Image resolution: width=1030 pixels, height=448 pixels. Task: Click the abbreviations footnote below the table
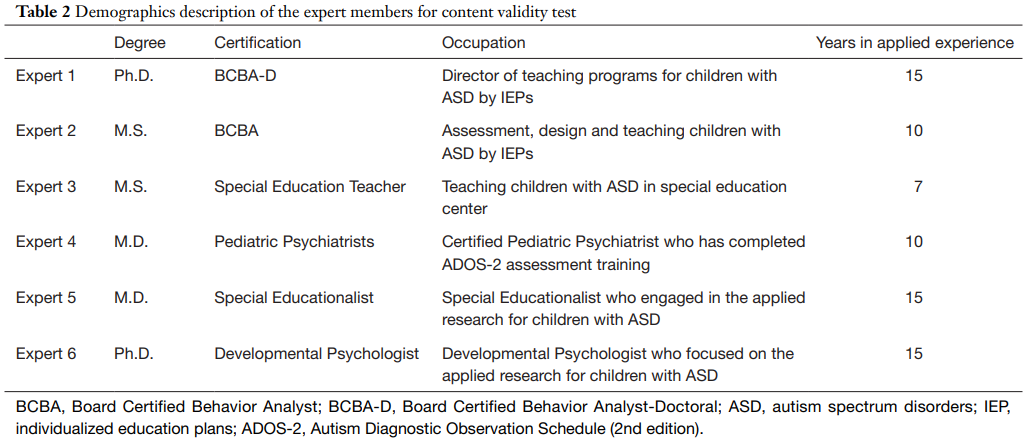coord(514,418)
